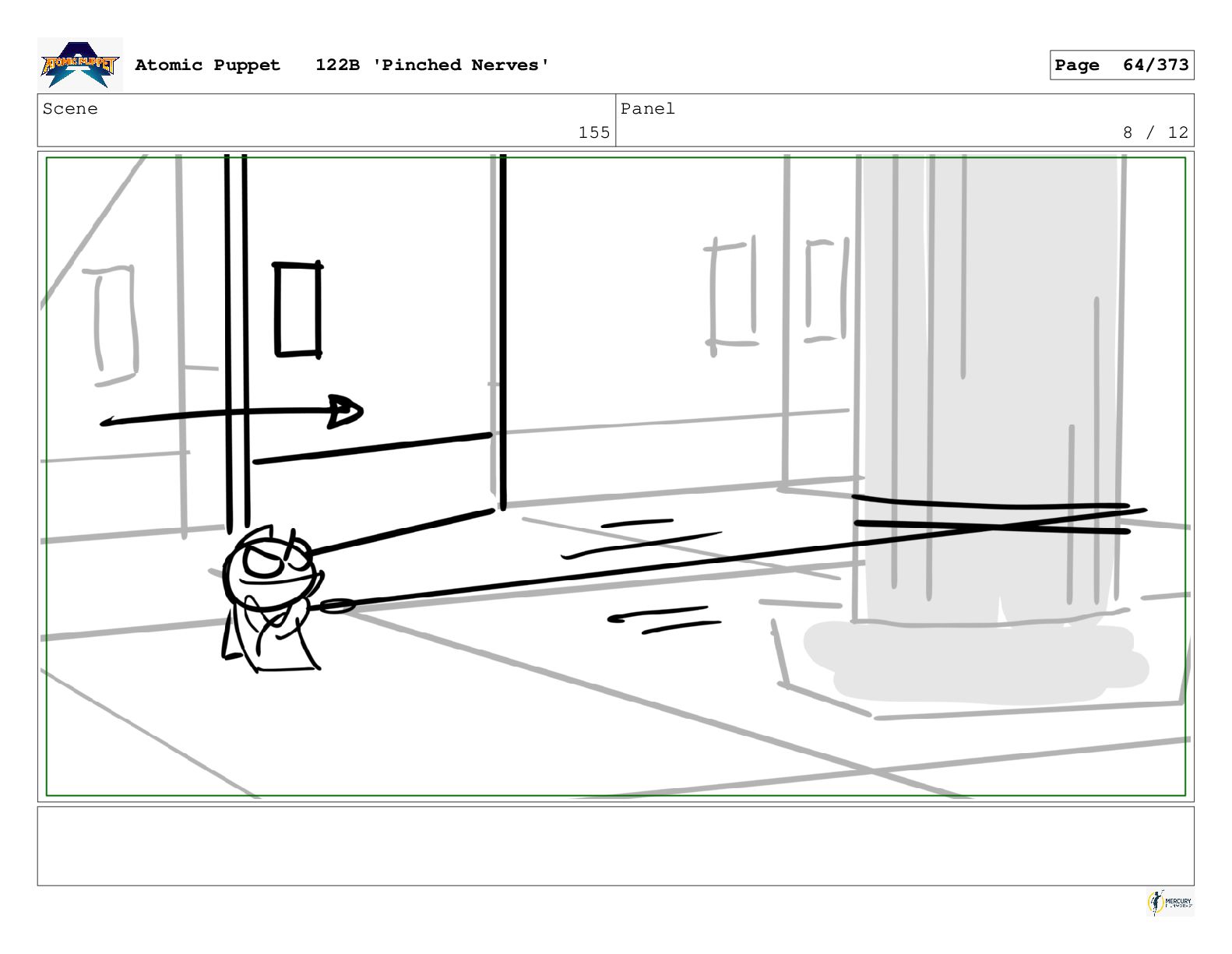Viewport: 1232px width, 954px height.
Task: Click the storyboard panel drawing
Action: point(615,476)
